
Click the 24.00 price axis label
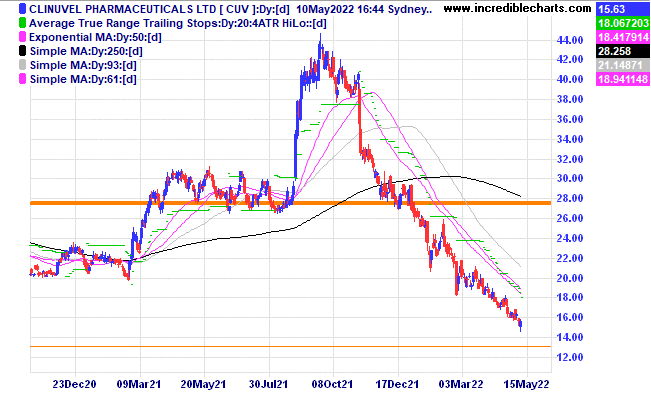tap(570, 238)
